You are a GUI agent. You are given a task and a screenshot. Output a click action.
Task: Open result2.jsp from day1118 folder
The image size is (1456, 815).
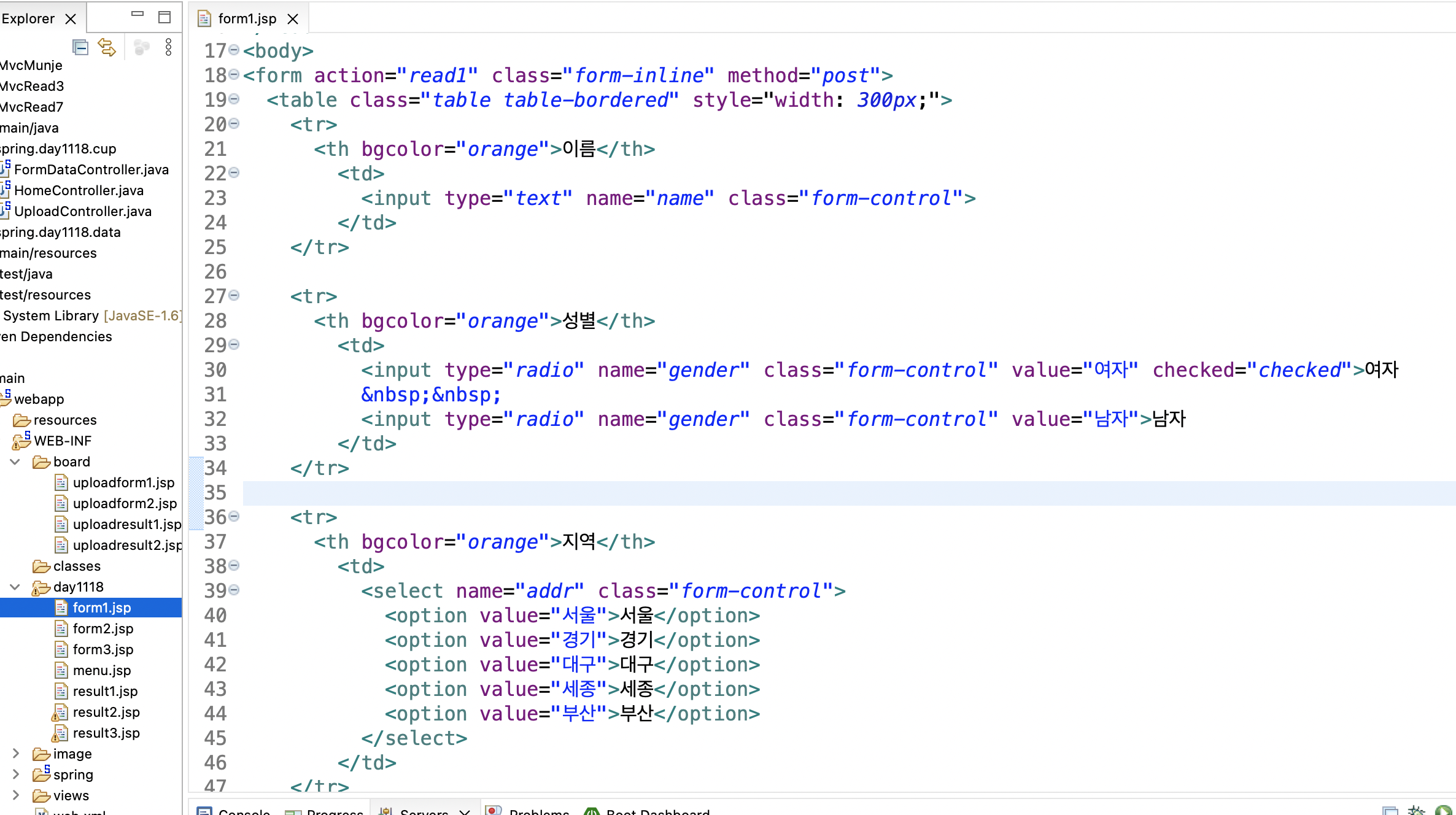[x=106, y=712]
